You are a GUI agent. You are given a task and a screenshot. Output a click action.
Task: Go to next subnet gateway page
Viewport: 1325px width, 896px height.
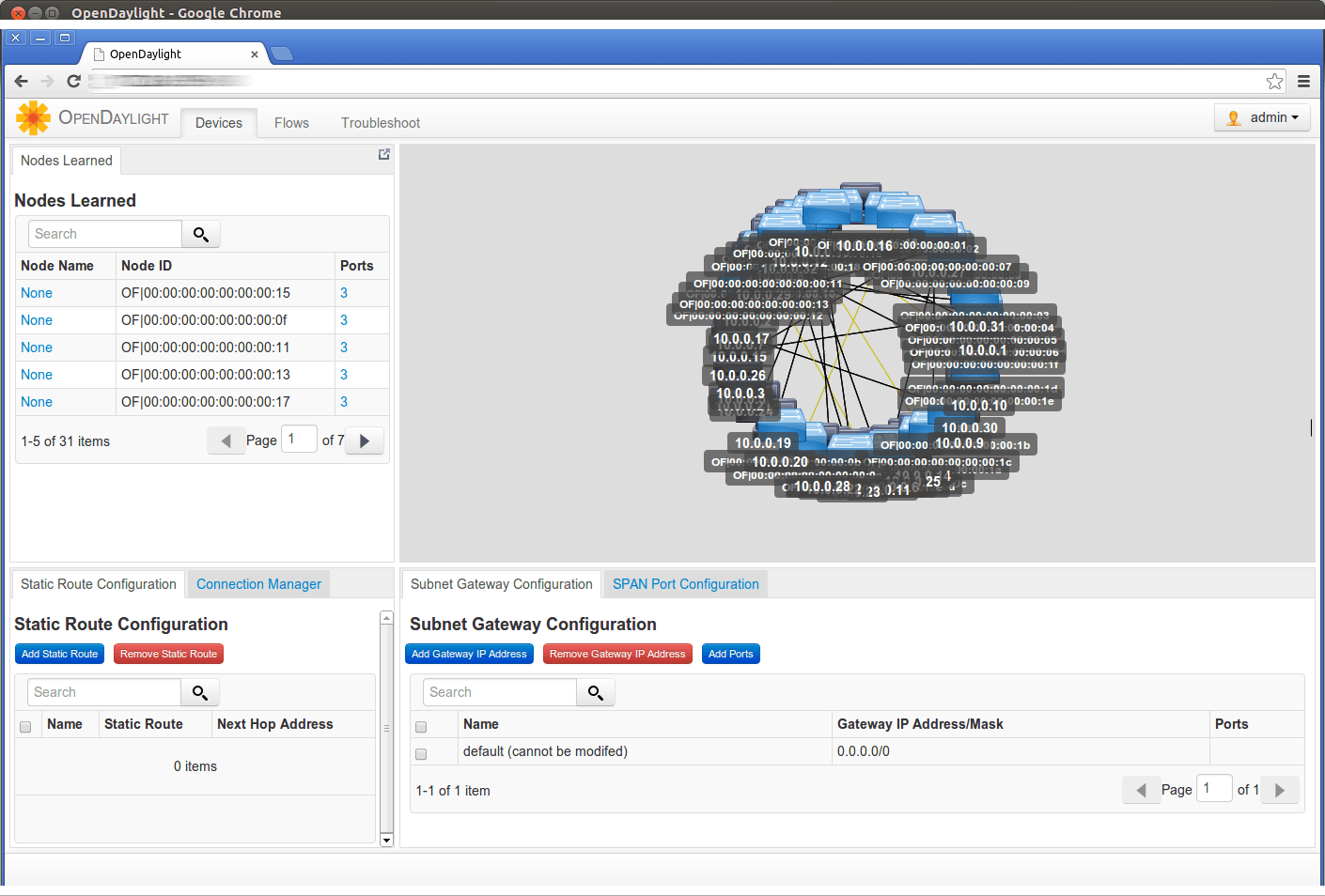coord(1280,790)
